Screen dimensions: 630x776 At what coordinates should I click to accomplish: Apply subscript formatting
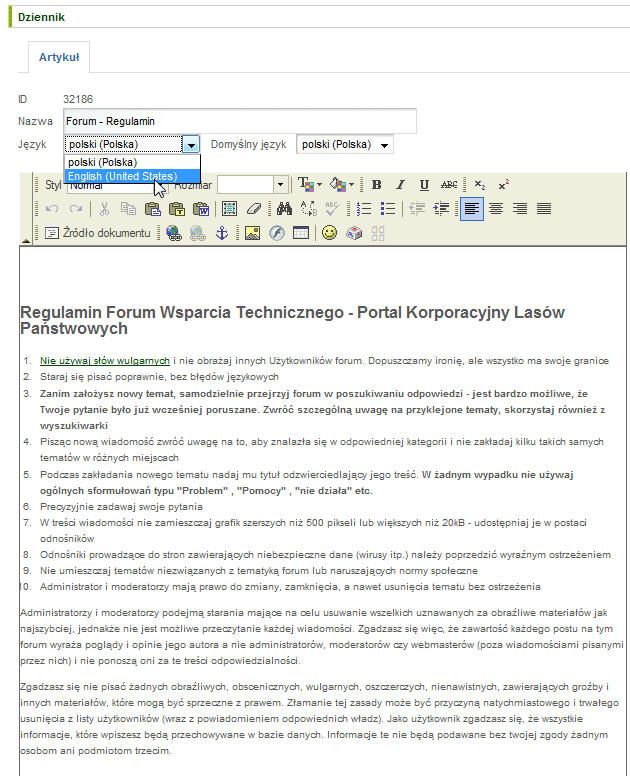point(480,185)
